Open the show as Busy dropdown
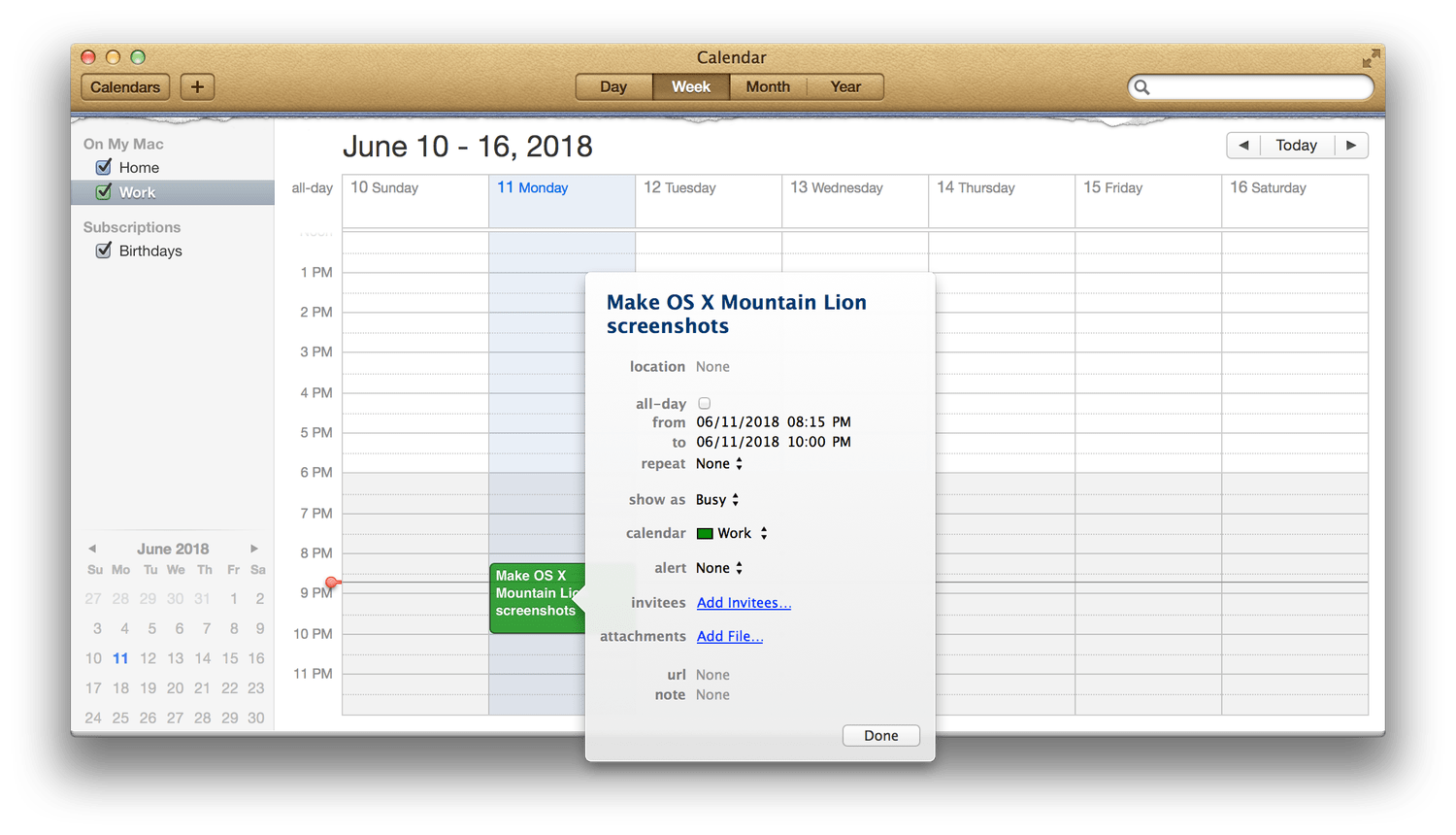The width and height of the screenshot is (1456, 835). click(717, 499)
